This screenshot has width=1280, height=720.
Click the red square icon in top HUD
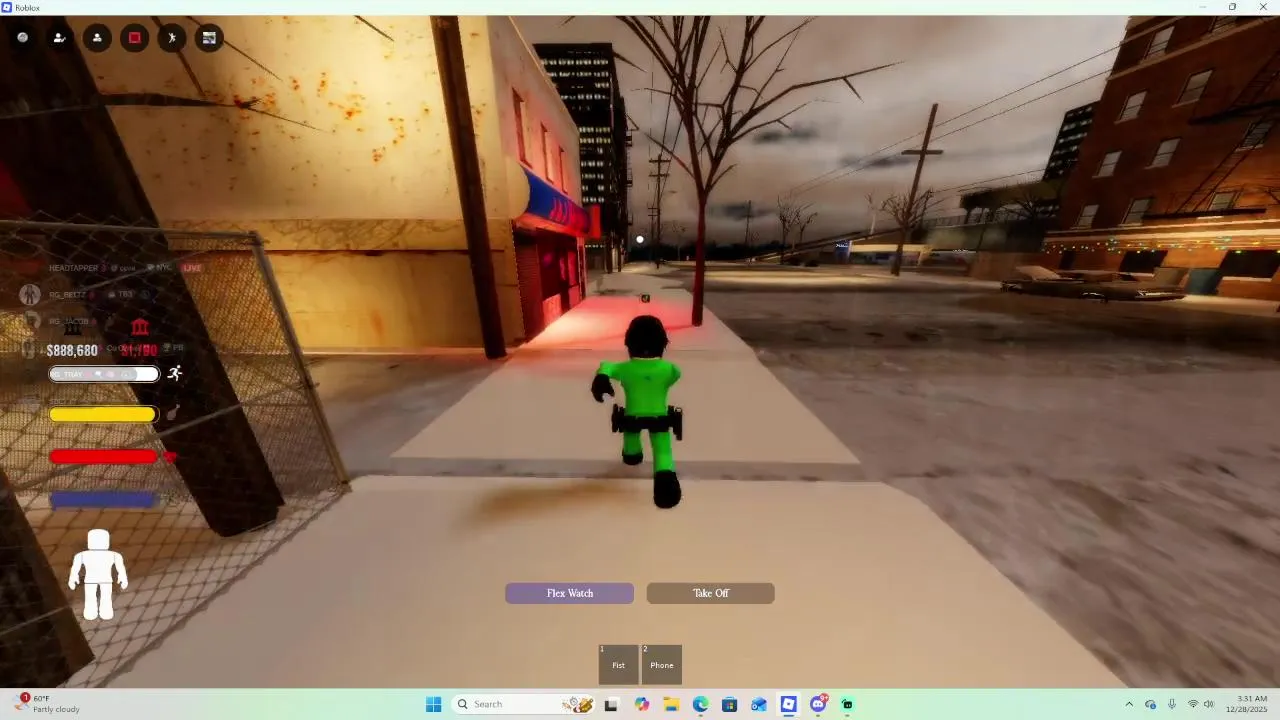pyautogui.click(x=134, y=38)
